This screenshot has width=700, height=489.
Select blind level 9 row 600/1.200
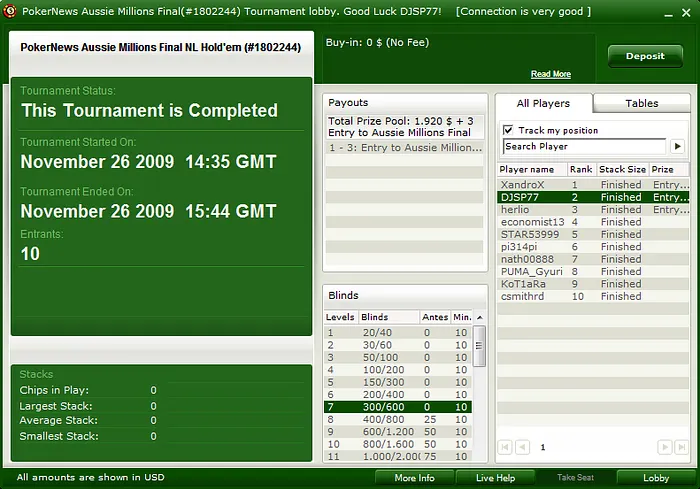(x=398, y=432)
